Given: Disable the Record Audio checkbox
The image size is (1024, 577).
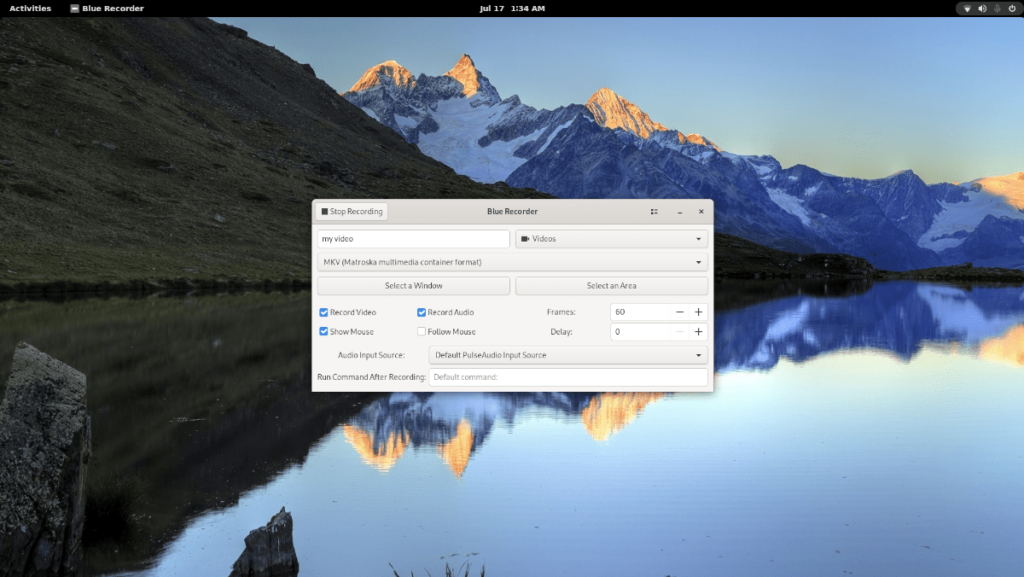Looking at the screenshot, I should [x=422, y=312].
